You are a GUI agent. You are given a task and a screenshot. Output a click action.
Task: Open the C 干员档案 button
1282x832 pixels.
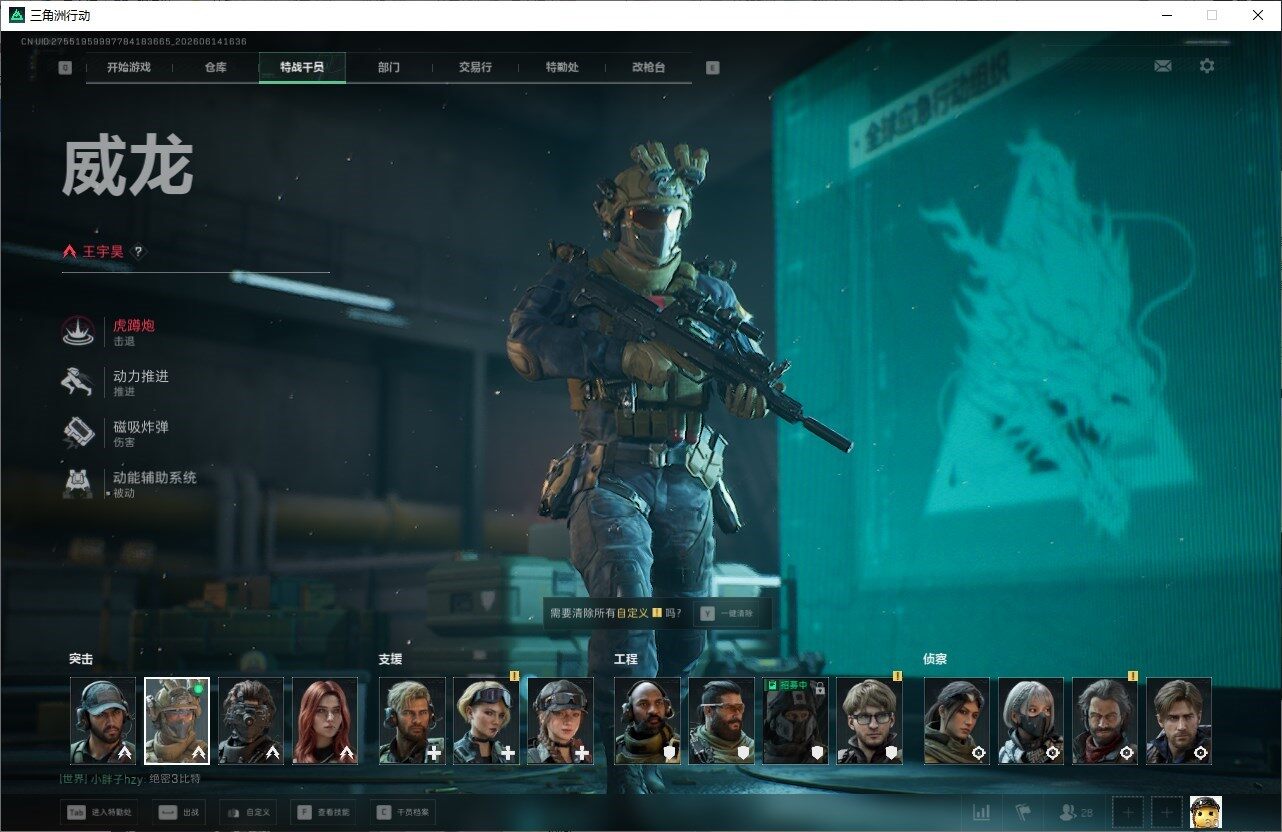403,812
